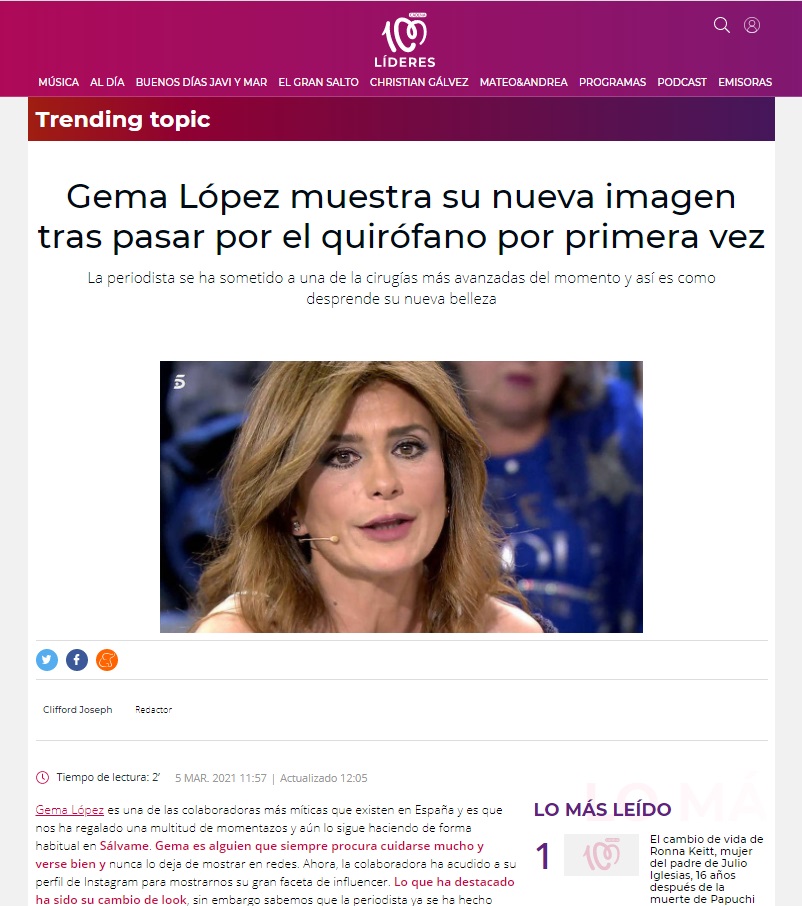The height and width of the screenshot is (906, 802).
Task: Expand the Programas menu
Action: coord(612,82)
